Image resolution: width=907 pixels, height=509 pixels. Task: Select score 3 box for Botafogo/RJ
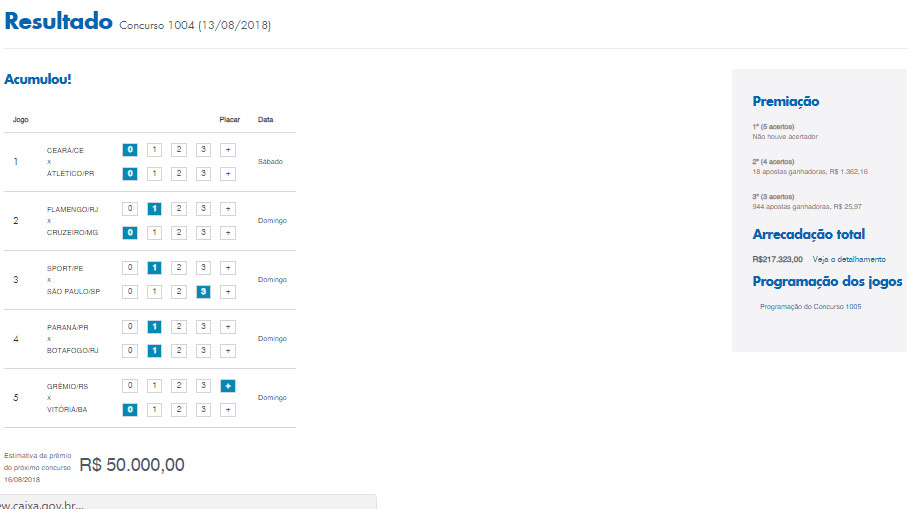click(x=203, y=351)
